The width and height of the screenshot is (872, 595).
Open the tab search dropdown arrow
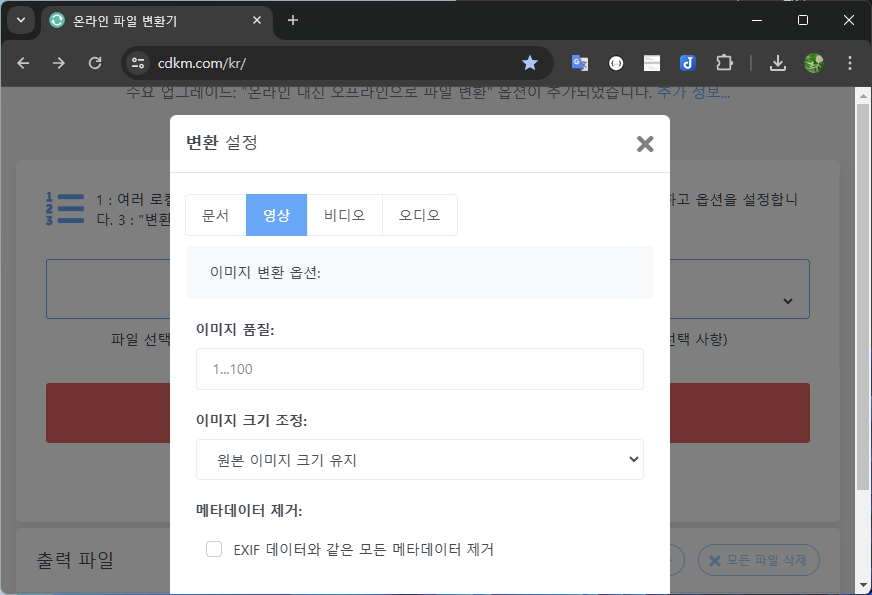click(x=21, y=21)
